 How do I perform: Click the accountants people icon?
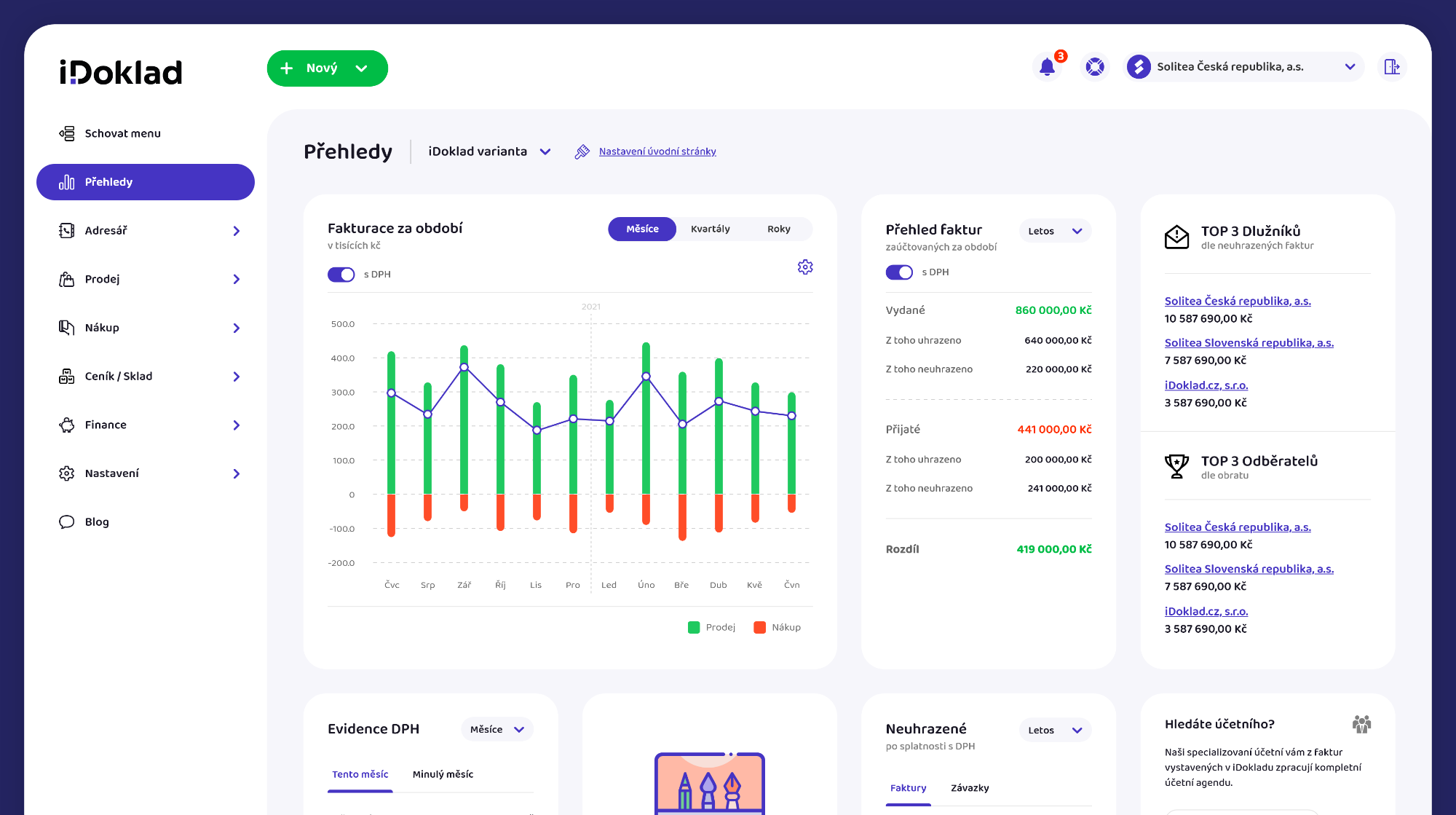pos(1361,724)
